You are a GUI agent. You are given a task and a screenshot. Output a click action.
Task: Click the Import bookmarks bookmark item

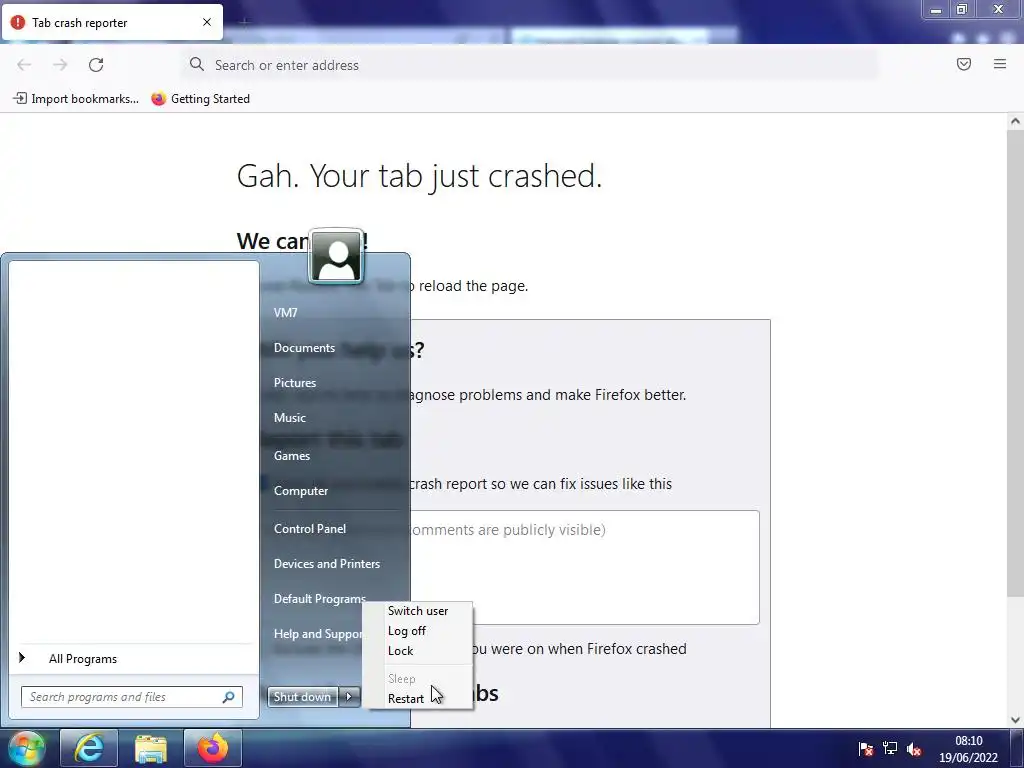(x=76, y=99)
